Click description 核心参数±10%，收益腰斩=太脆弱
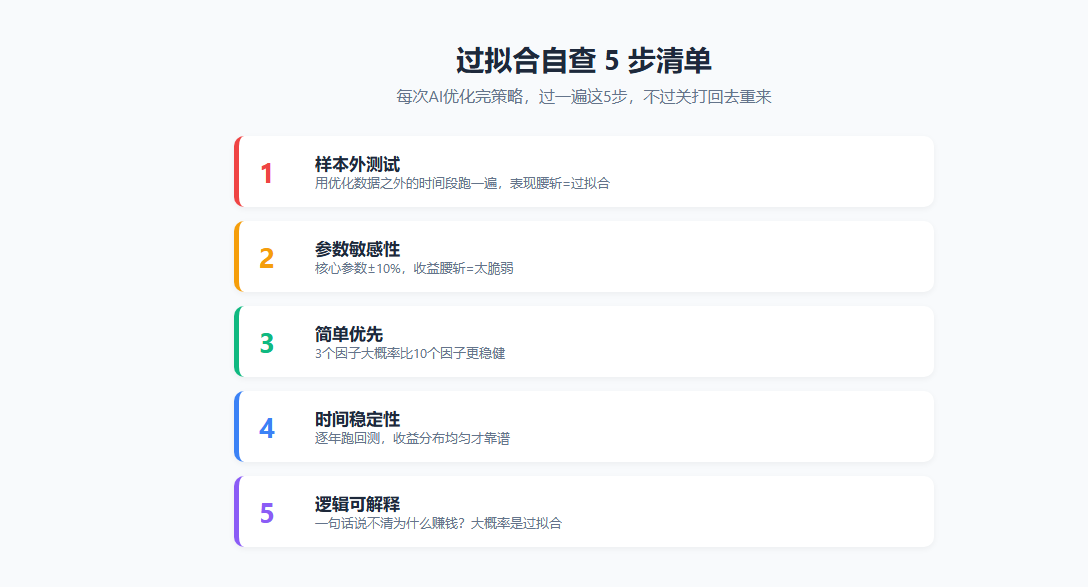Viewport: 1088px width, 587px height. 414,268
